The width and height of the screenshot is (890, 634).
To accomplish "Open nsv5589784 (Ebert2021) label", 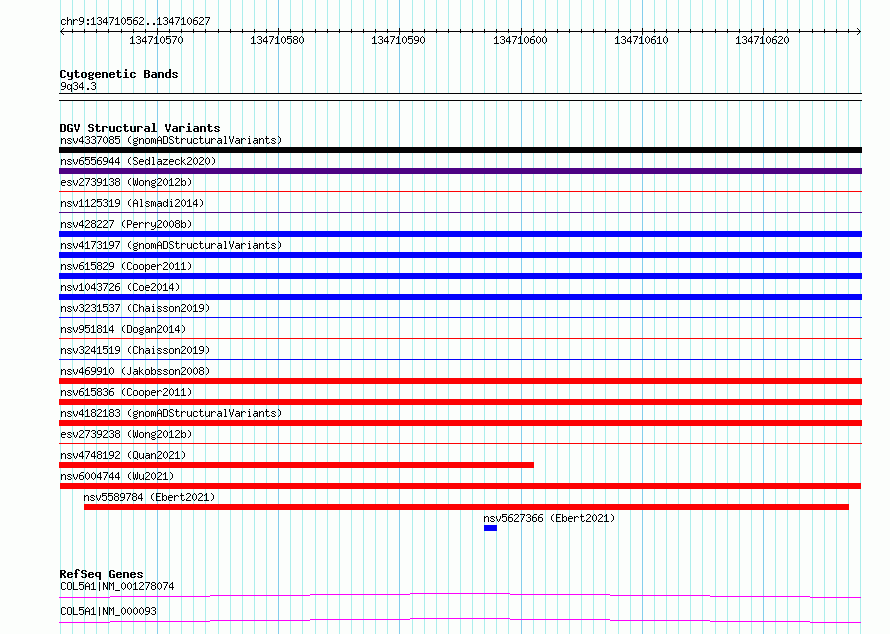I will pos(149,497).
